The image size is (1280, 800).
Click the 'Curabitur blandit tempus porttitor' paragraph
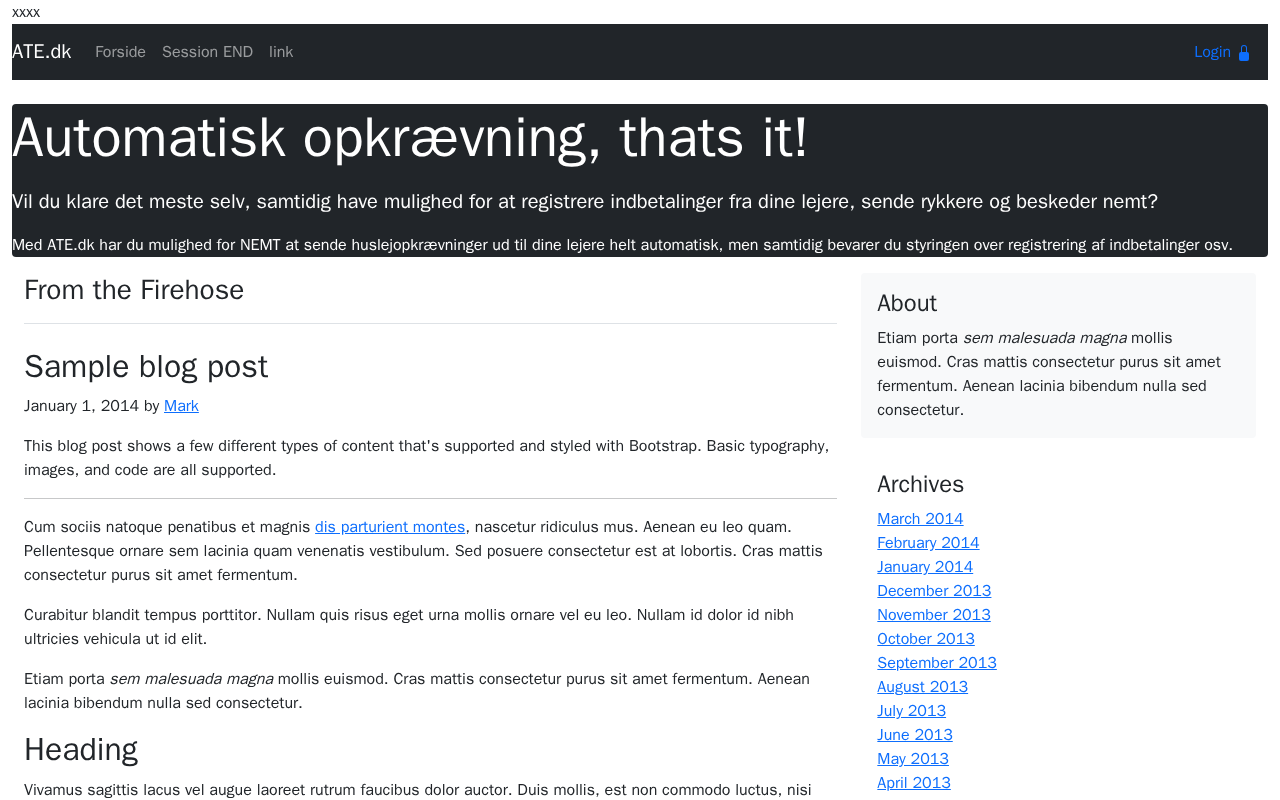coord(409,627)
